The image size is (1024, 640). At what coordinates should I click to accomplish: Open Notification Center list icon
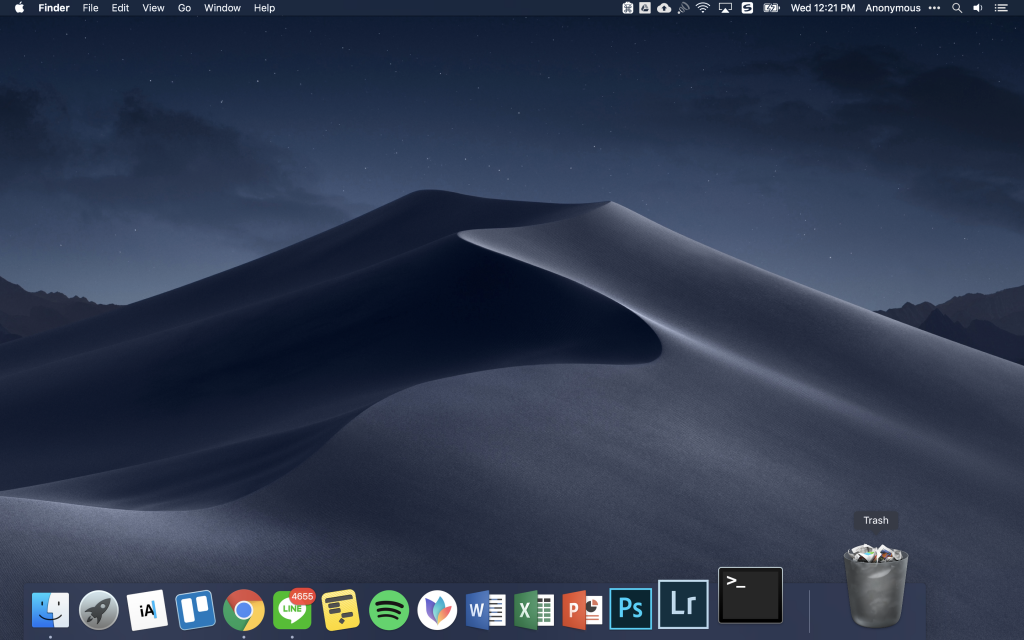[x=1000, y=8]
